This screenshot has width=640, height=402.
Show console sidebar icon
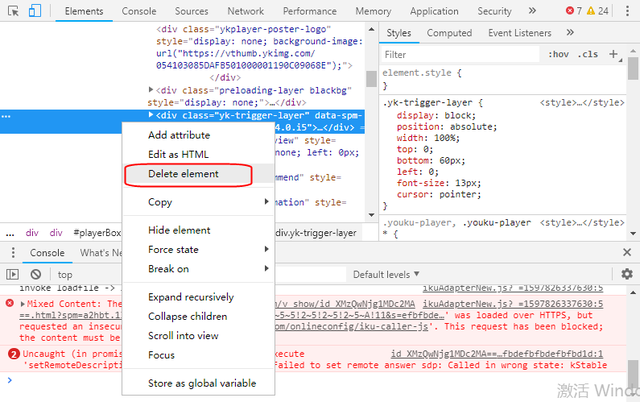point(12,274)
